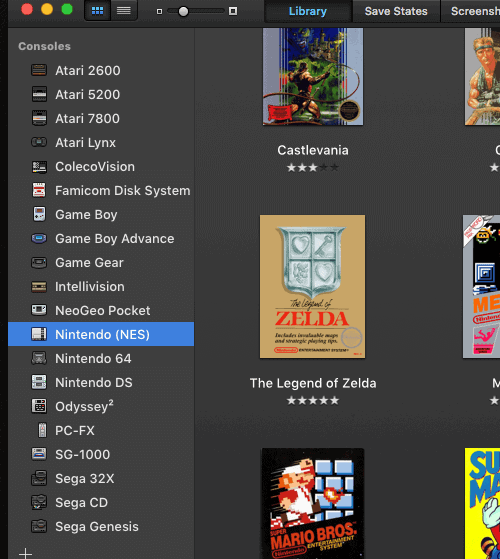Click the Game Boy handheld icon
Screen dimensions: 500x559
[39, 214]
